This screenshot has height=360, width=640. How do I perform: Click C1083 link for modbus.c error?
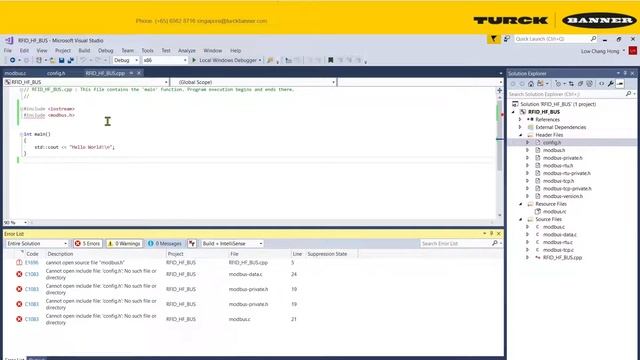tap(31, 319)
